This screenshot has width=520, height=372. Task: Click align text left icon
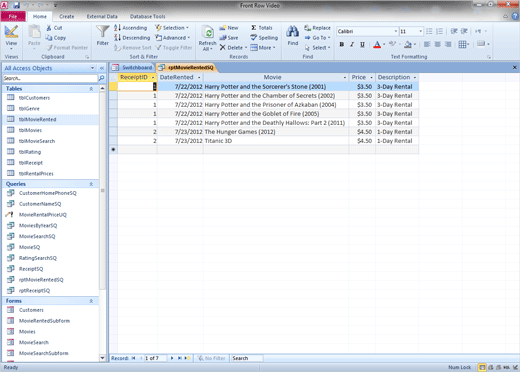coord(427,44)
